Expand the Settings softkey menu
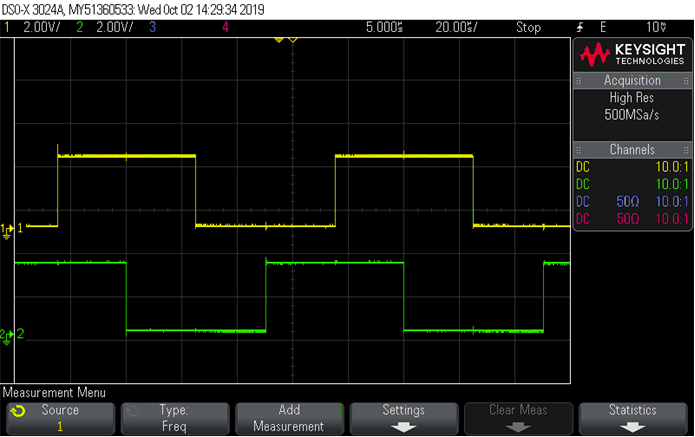 pos(403,418)
